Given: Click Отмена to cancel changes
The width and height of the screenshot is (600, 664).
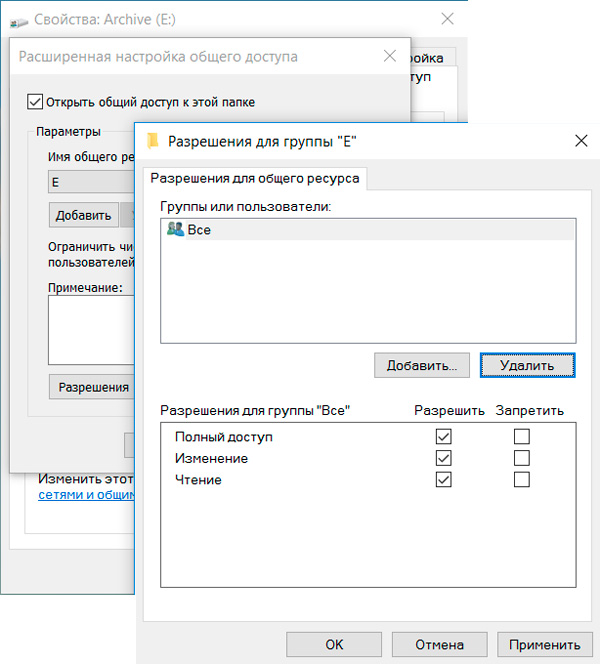Looking at the screenshot, I should [x=440, y=645].
